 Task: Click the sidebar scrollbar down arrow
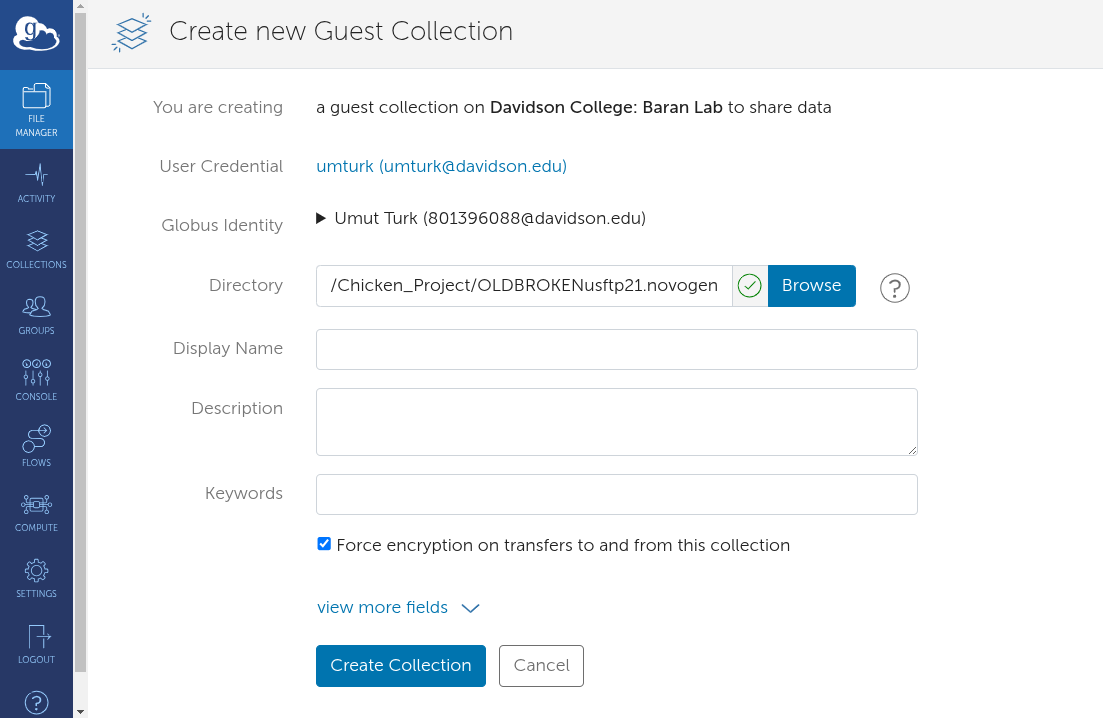tap(80, 712)
